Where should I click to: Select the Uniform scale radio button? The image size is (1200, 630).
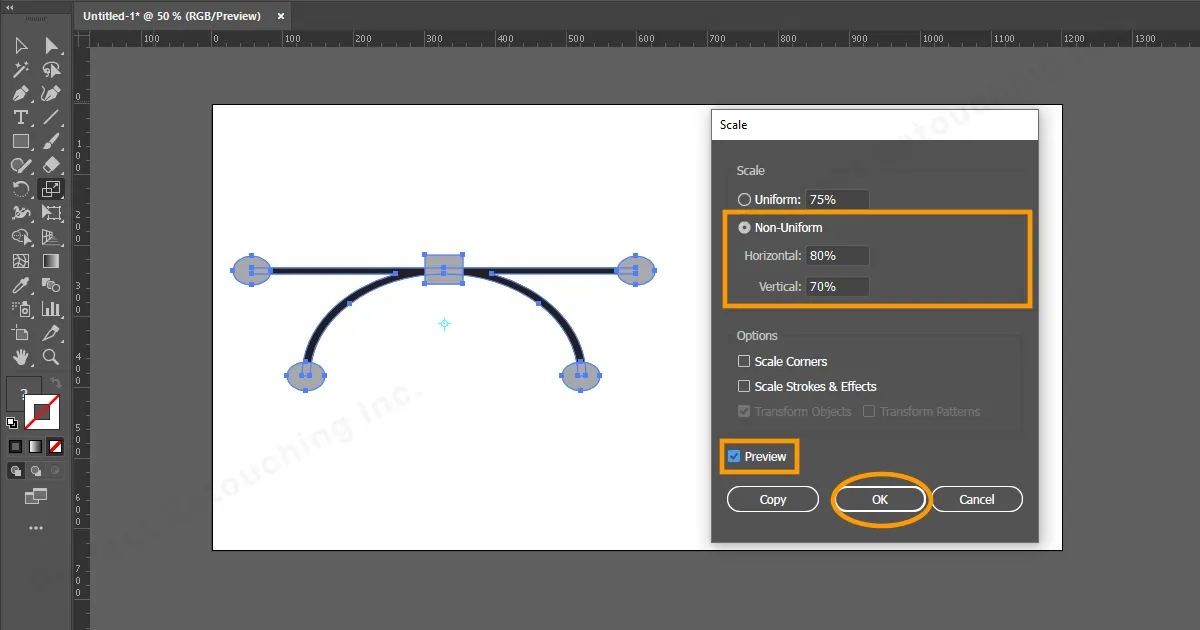(x=744, y=200)
